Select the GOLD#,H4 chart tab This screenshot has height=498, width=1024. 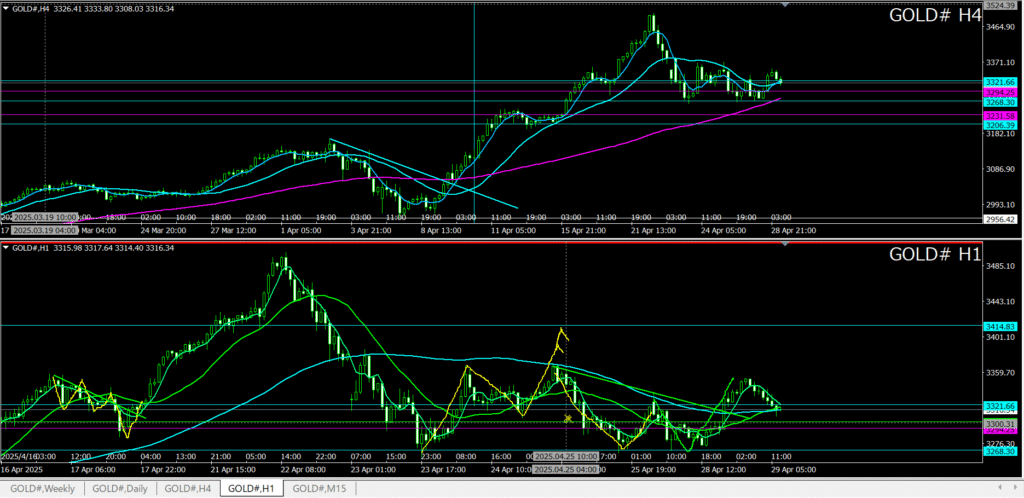coord(187,488)
